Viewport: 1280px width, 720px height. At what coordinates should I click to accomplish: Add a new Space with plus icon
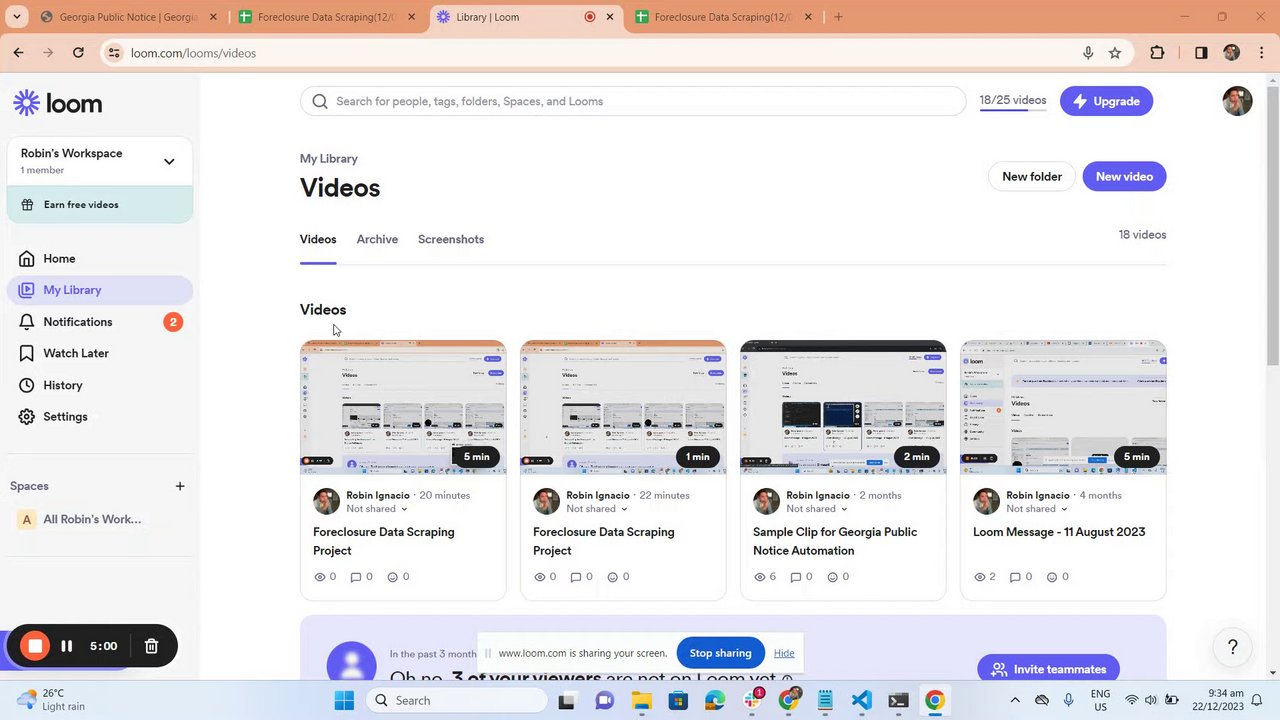pyautogui.click(x=180, y=486)
